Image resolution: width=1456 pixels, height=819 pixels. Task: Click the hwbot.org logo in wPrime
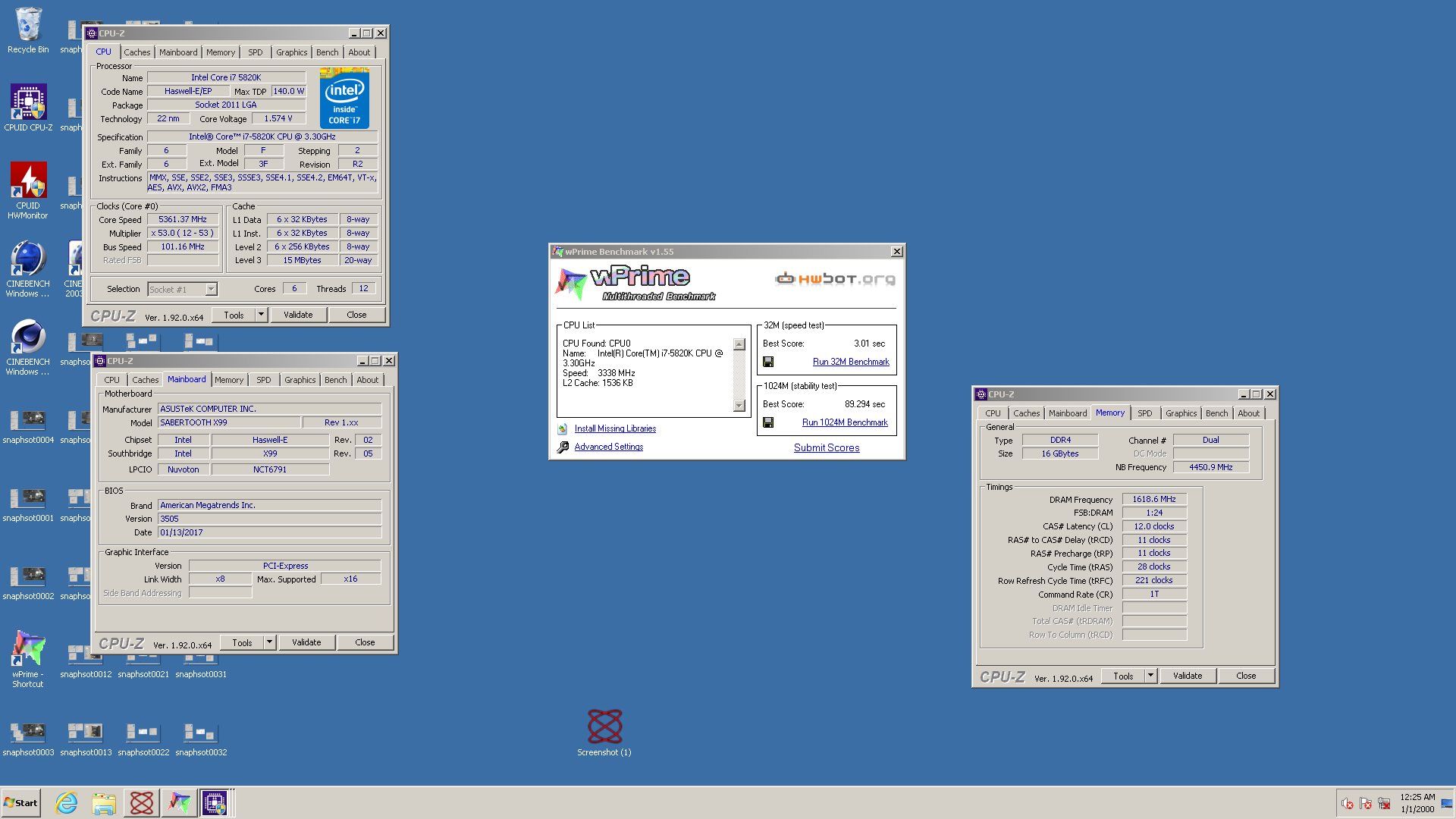point(835,279)
